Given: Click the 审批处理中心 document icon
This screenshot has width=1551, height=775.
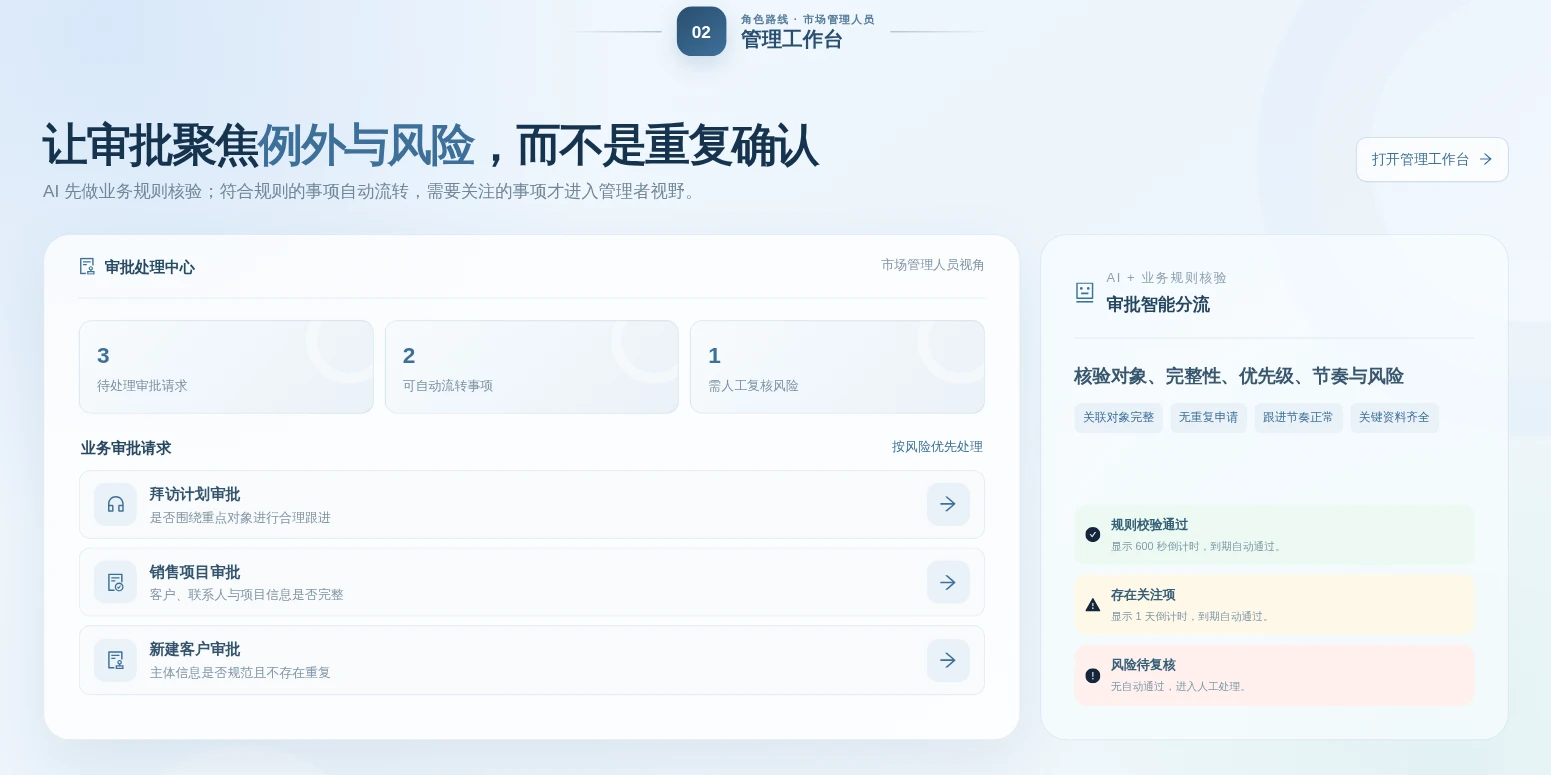Looking at the screenshot, I should click(87, 266).
